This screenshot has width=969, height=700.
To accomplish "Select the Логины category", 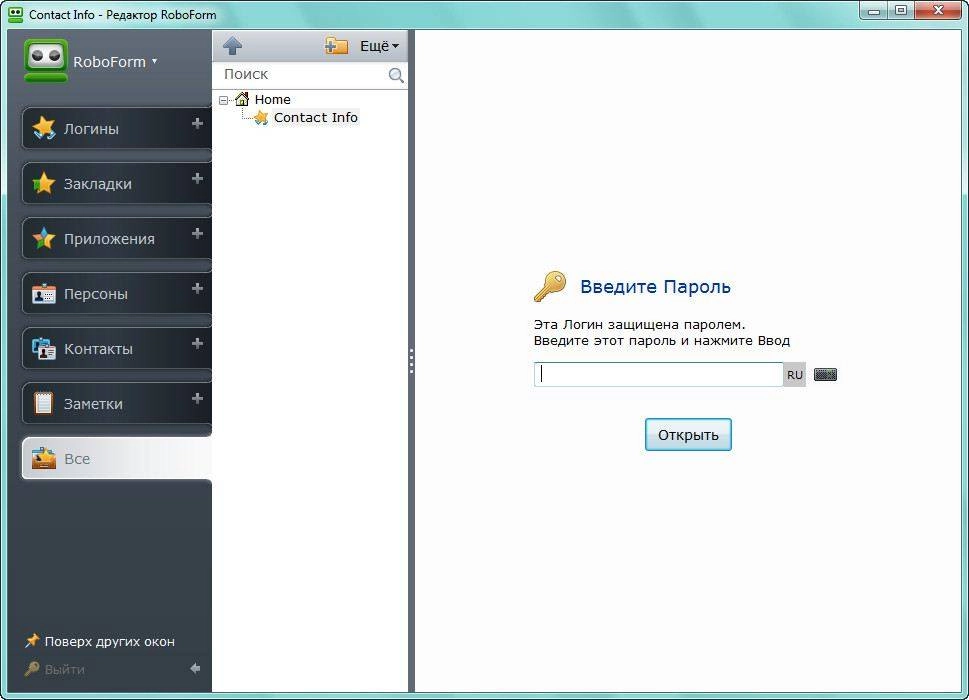I will coord(116,128).
